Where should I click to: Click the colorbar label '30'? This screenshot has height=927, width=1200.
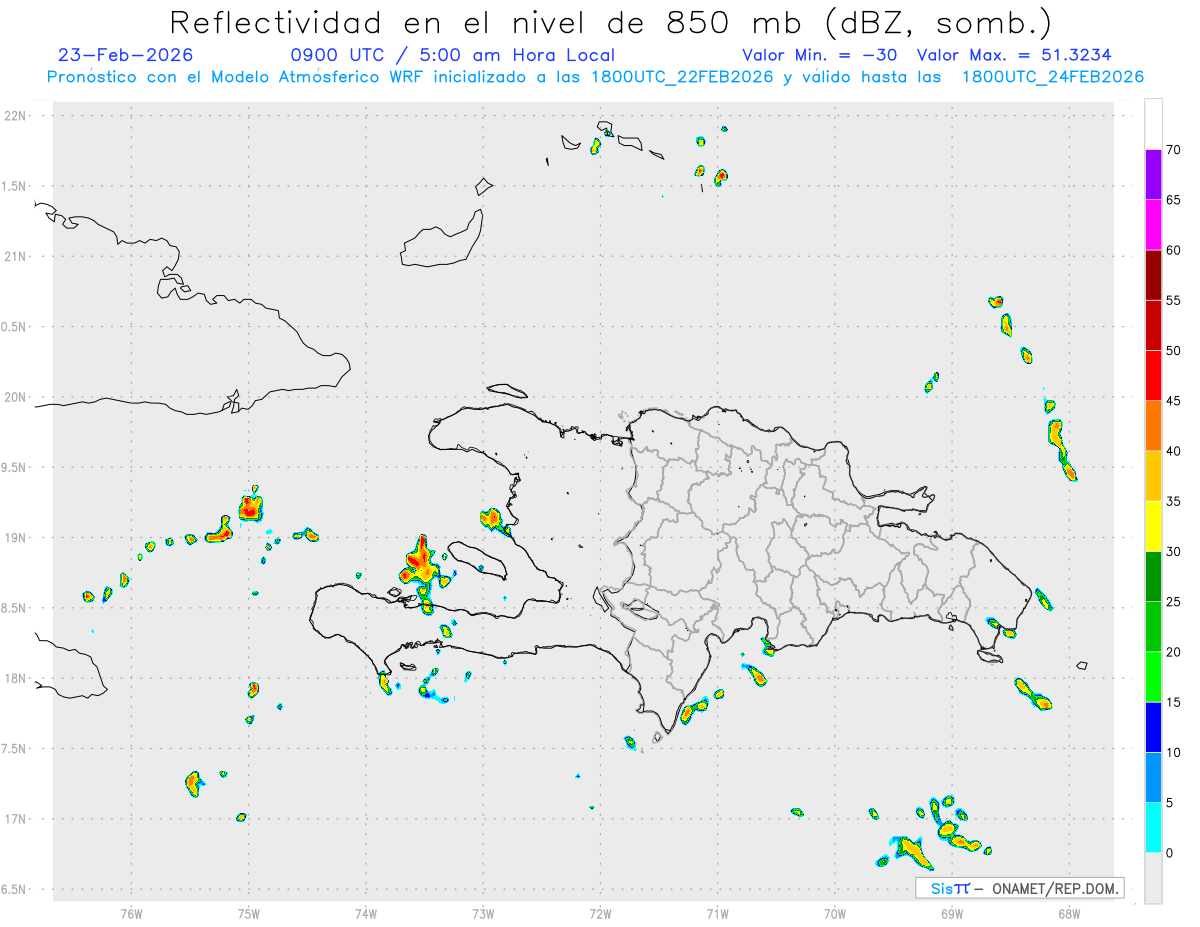coord(1174,552)
